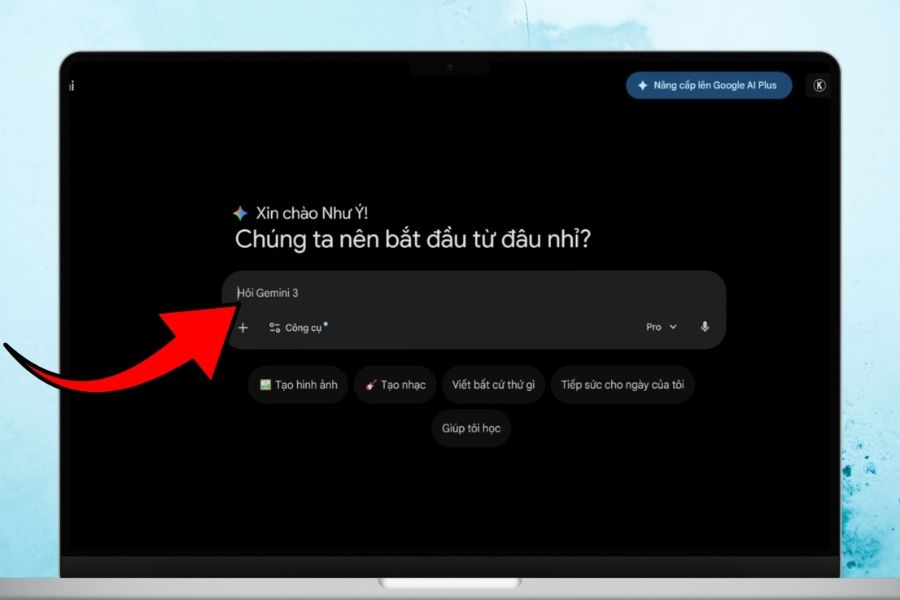Click the Gemini sparkle logo beside the greeting

[240, 213]
